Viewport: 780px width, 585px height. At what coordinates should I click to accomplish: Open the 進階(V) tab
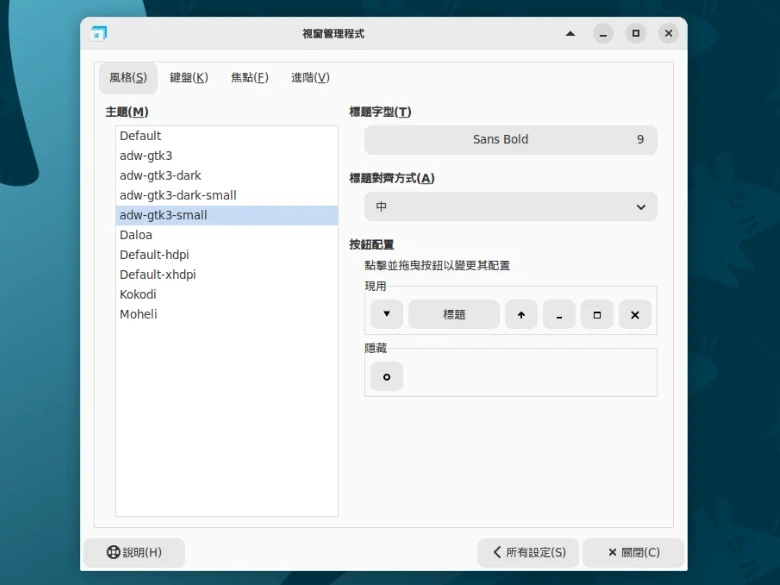310,78
